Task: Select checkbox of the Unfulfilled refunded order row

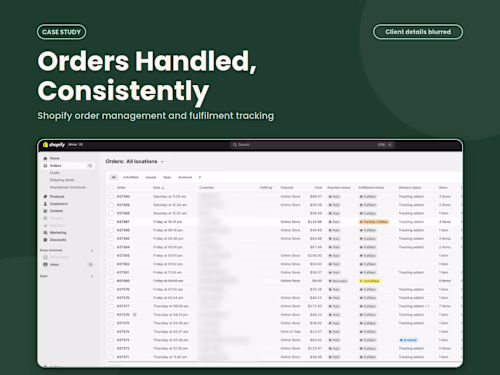Action: click(x=111, y=281)
